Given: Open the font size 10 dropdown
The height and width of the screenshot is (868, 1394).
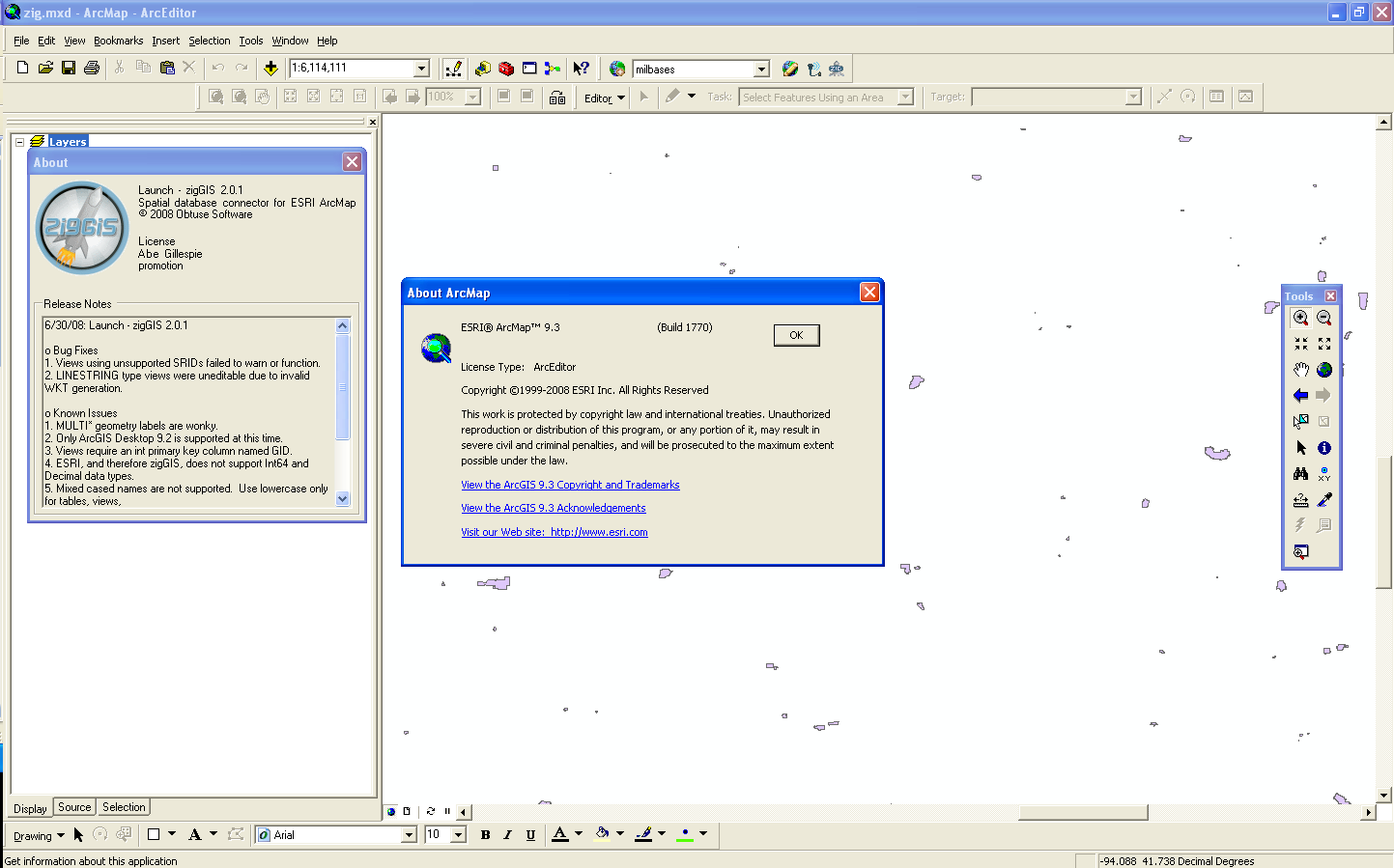Looking at the screenshot, I should [x=459, y=835].
